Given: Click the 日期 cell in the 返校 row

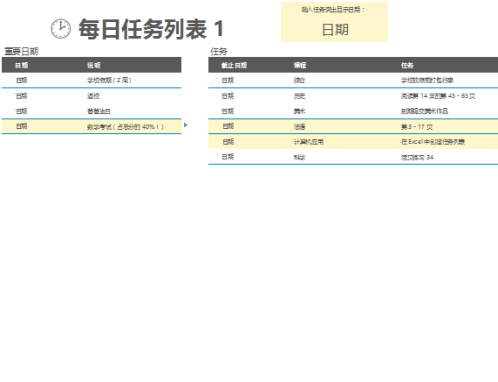Looking at the screenshot, I should tap(21, 96).
